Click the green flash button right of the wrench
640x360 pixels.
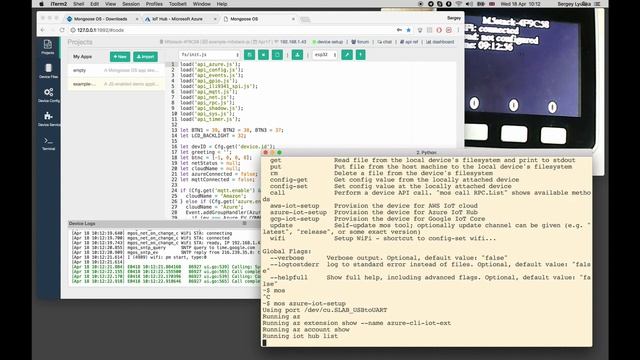[360, 55]
